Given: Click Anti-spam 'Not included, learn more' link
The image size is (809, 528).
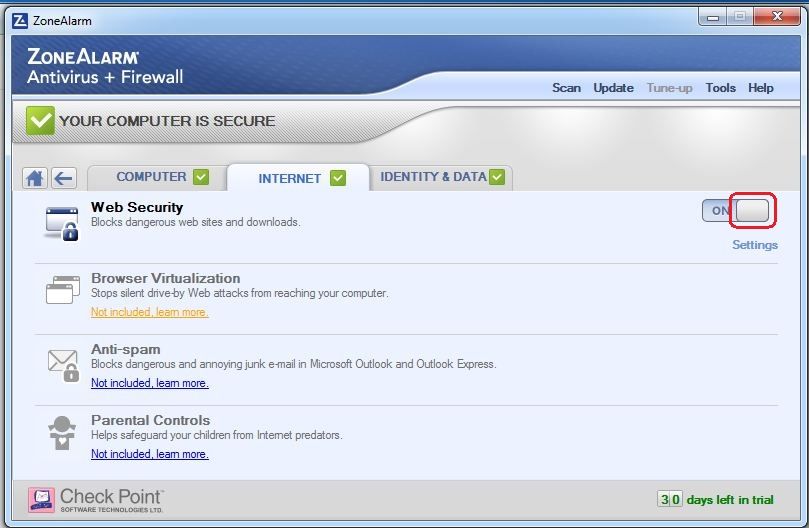Looking at the screenshot, I should point(150,383).
